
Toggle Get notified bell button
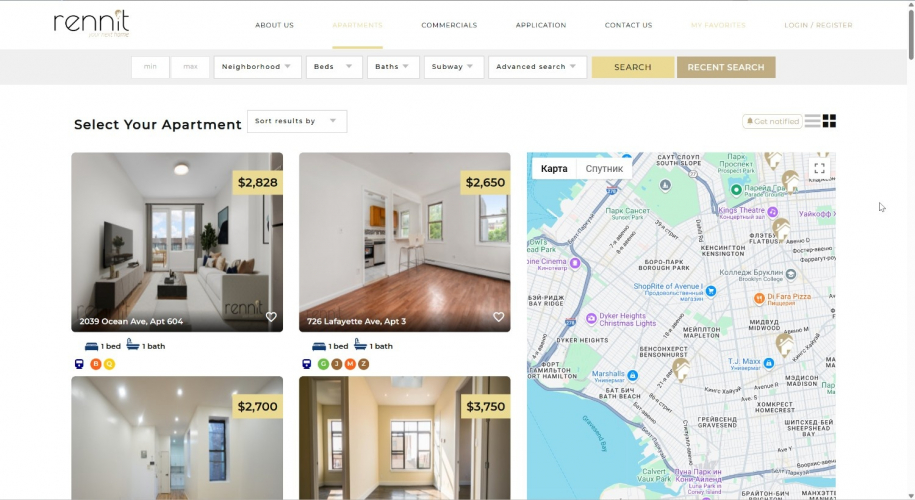tap(773, 121)
